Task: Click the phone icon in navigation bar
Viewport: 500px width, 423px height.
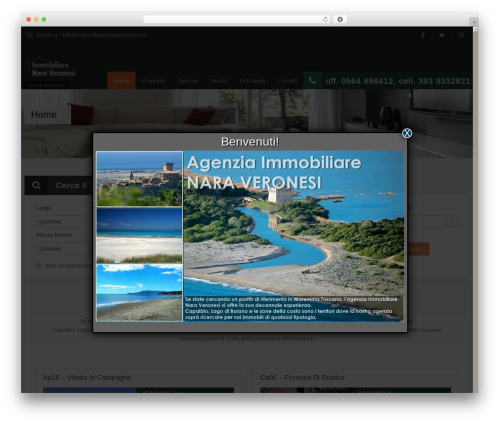Action: [312, 80]
